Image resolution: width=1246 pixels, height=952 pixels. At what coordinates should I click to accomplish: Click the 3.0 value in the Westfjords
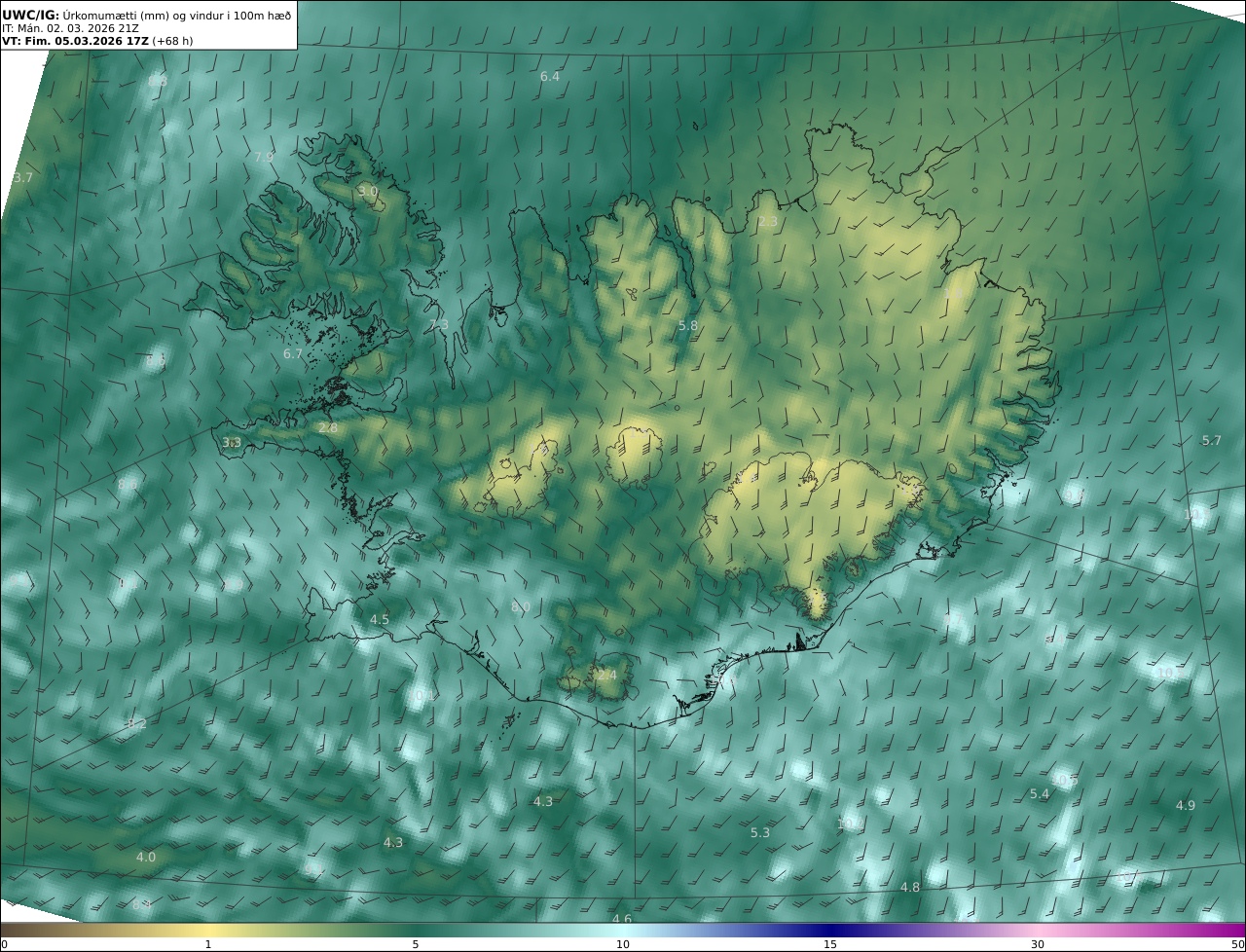[x=367, y=192]
